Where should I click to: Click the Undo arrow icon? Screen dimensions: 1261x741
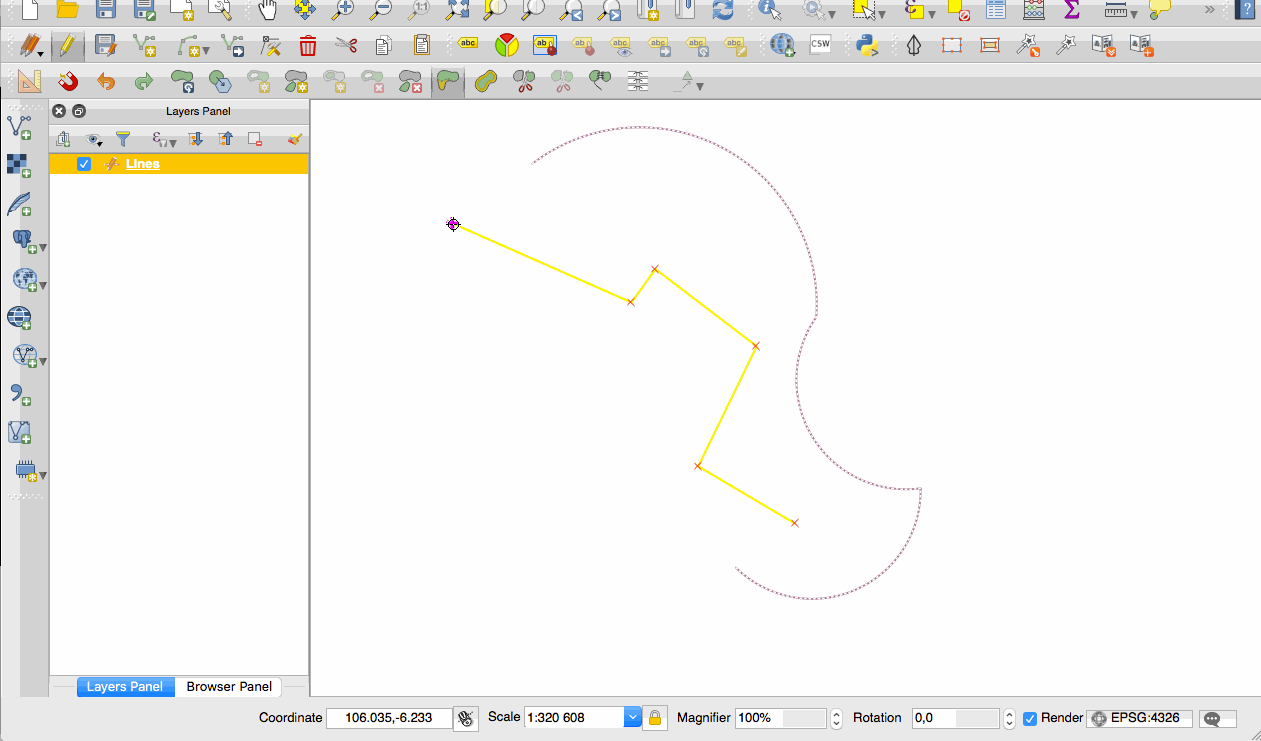pyautogui.click(x=106, y=82)
